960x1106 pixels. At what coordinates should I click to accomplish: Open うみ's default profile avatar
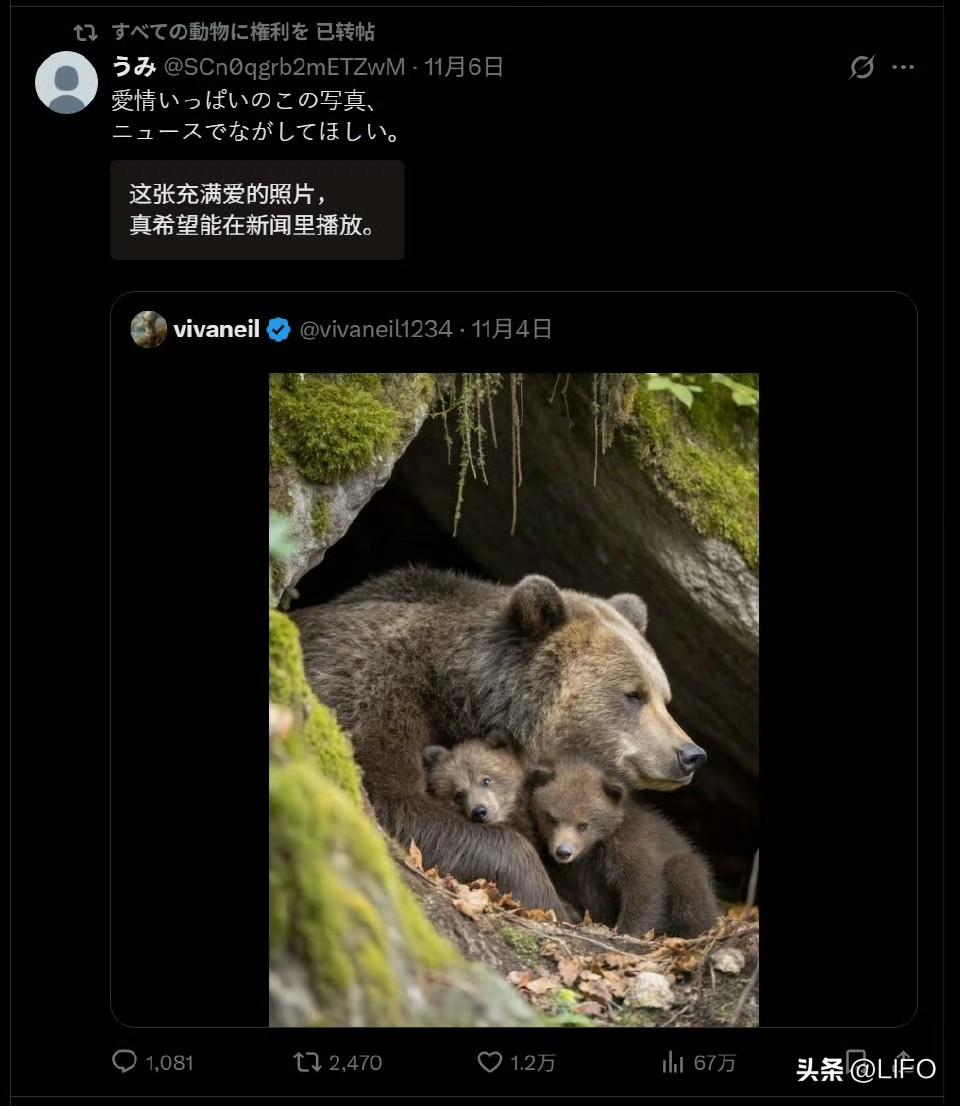[x=66, y=83]
